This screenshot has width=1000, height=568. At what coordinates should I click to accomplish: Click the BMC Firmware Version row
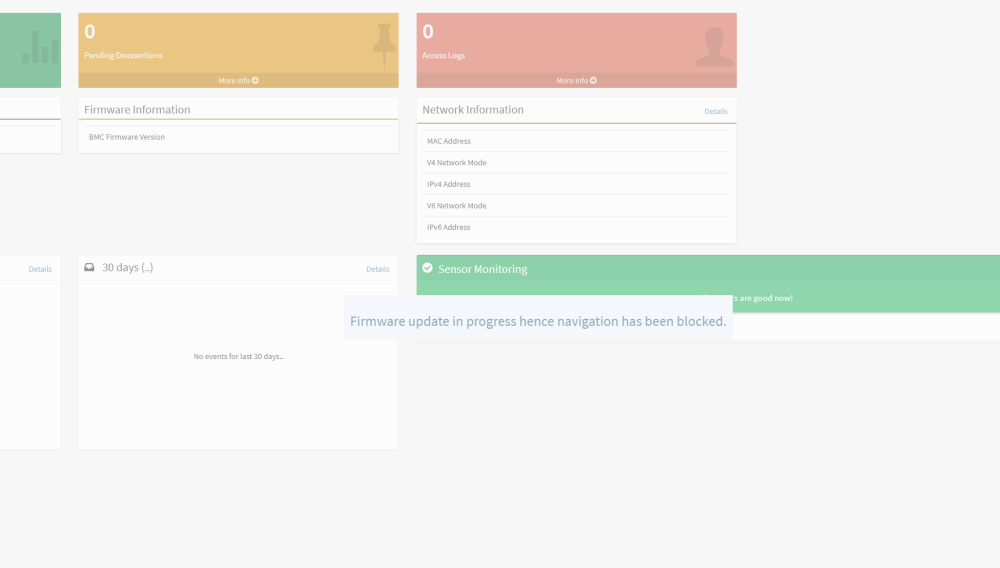pyautogui.click(x=239, y=137)
